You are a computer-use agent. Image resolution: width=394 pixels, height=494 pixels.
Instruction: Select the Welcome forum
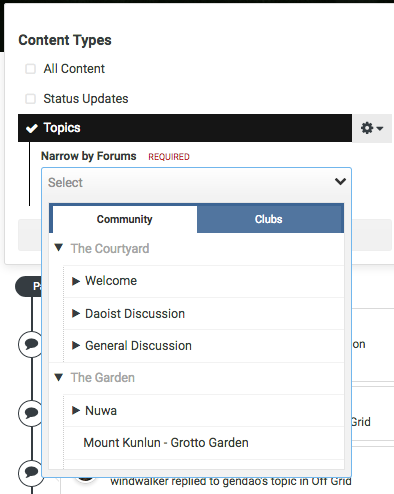pyautogui.click(x=111, y=281)
